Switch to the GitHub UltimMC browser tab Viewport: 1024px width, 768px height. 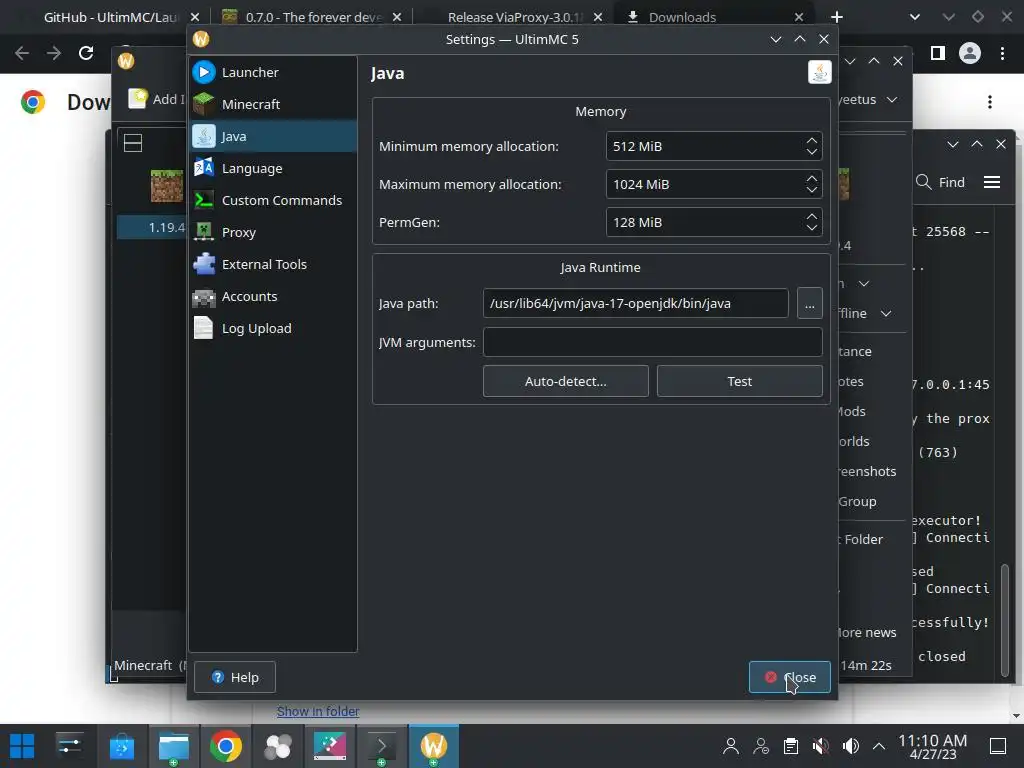[x=111, y=17]
